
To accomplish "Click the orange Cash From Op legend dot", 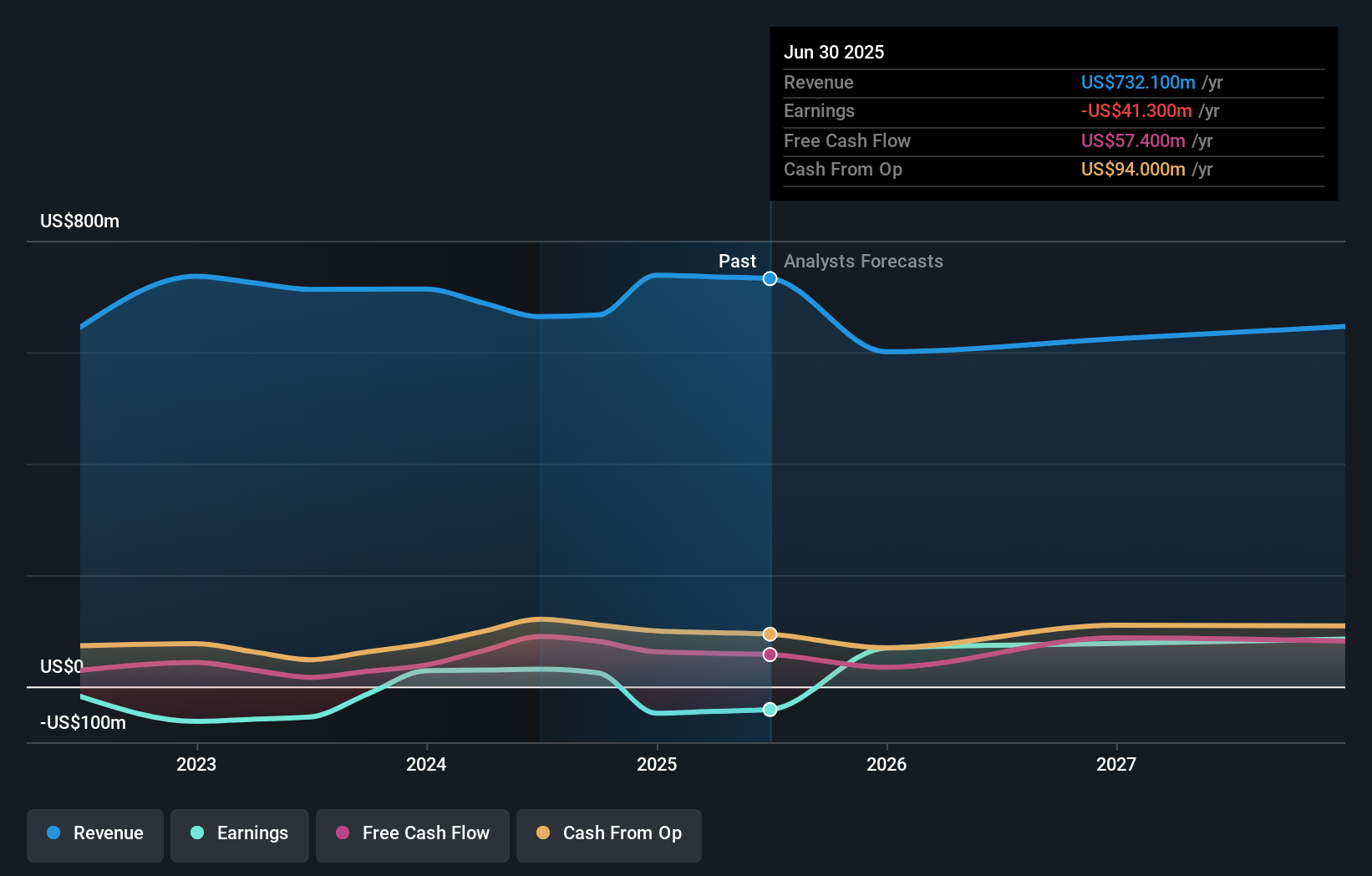I will point(543,833).
